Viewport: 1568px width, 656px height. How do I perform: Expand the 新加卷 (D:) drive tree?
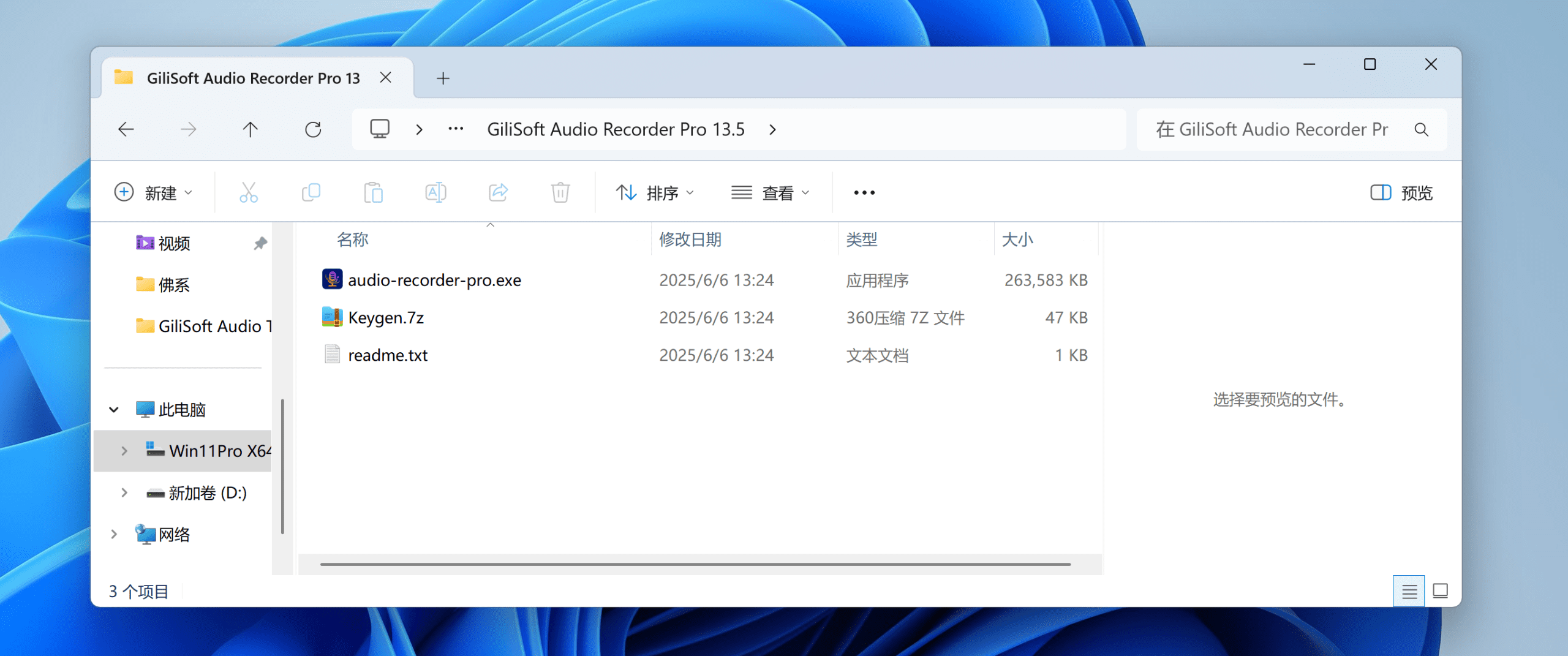[x=124, y=492]
